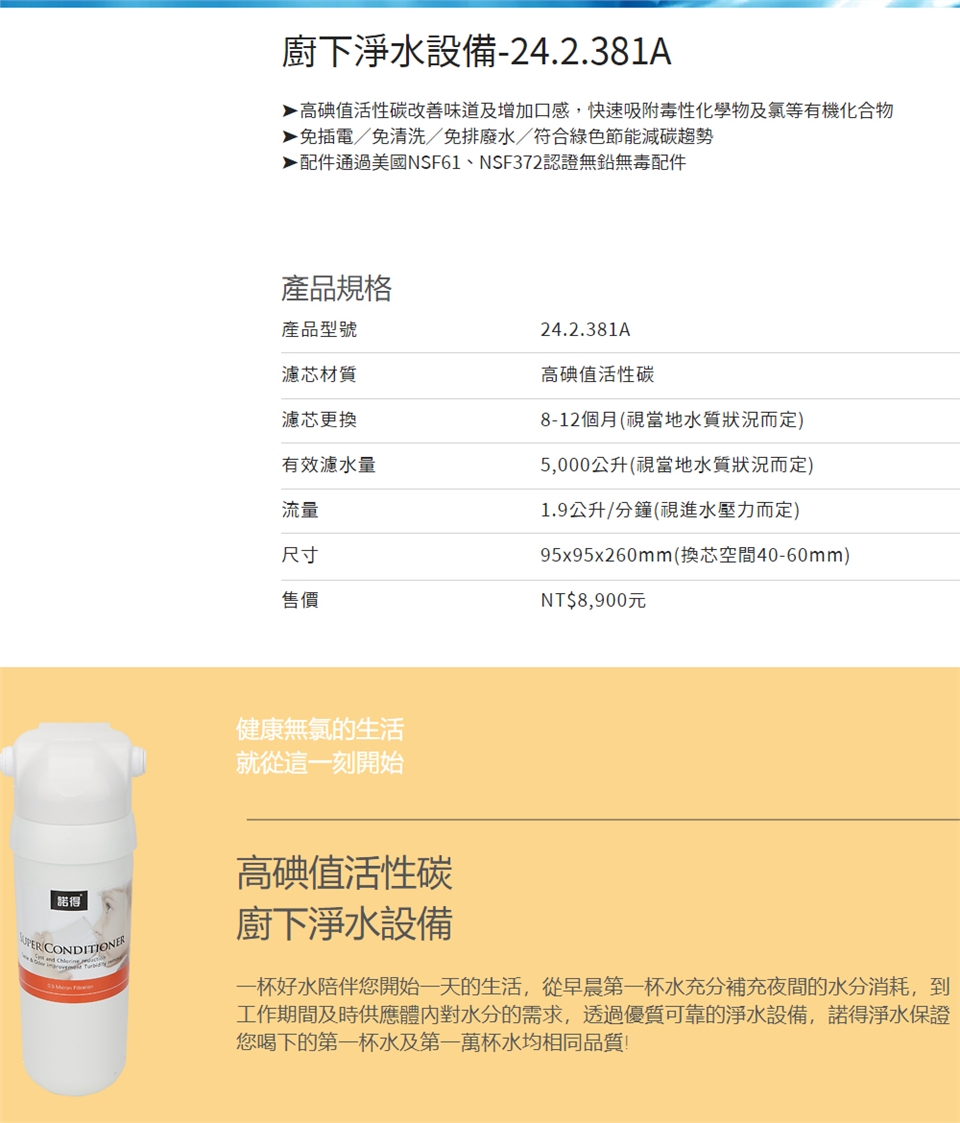Click the 1.9公升/分鐘 flow rate value
The image size is (960, 1123).
point(670,510)
